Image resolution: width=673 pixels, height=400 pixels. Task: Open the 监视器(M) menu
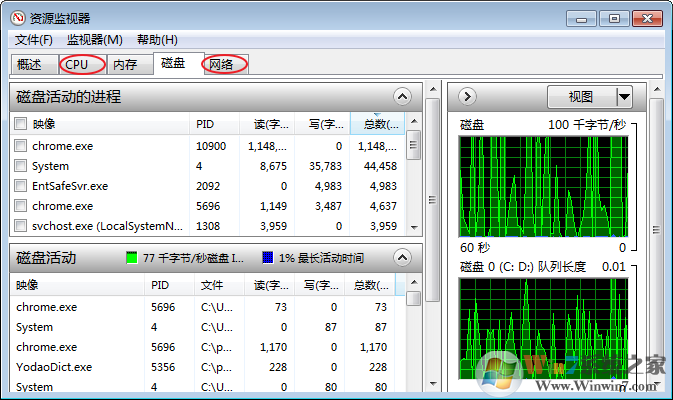coord(94,40)
